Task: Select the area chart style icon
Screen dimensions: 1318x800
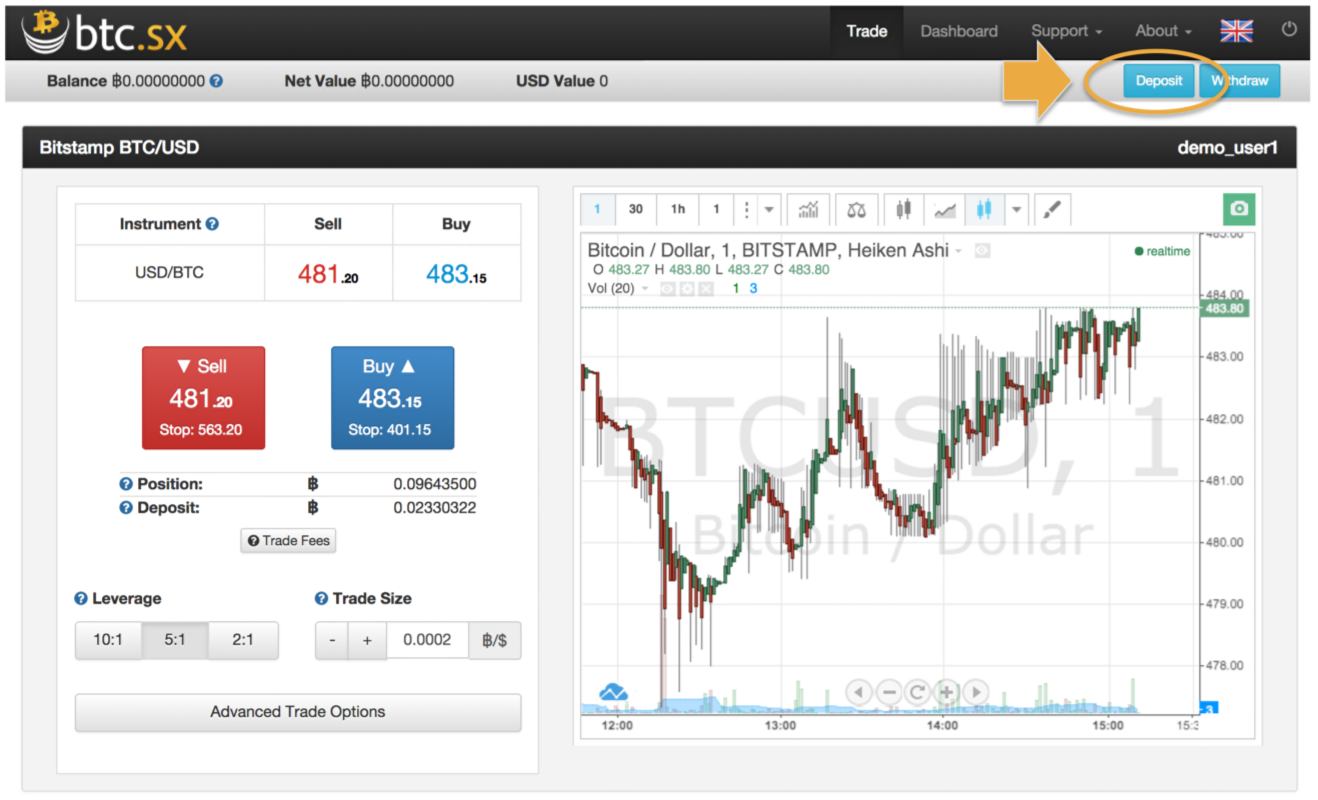Action: [944, 209]
